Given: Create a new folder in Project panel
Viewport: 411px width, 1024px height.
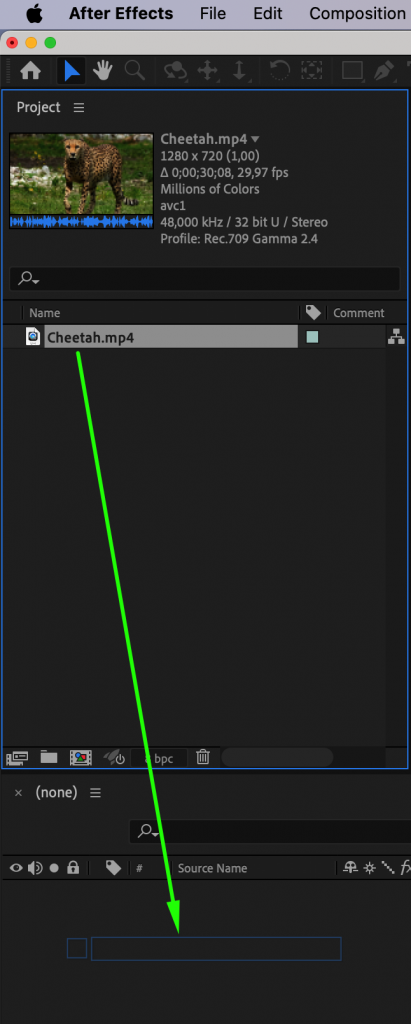Looking at the screenshot, I should coord(49,757).
